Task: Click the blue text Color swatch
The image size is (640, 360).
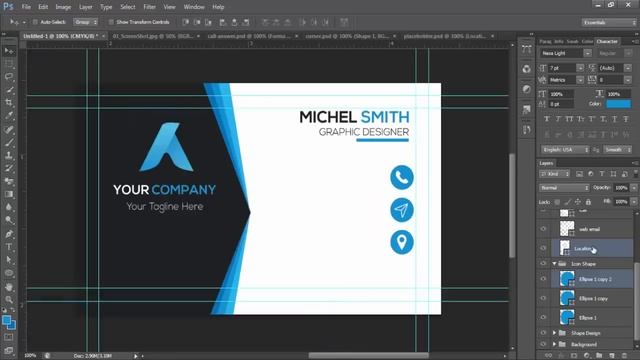Action: point(618,104)
